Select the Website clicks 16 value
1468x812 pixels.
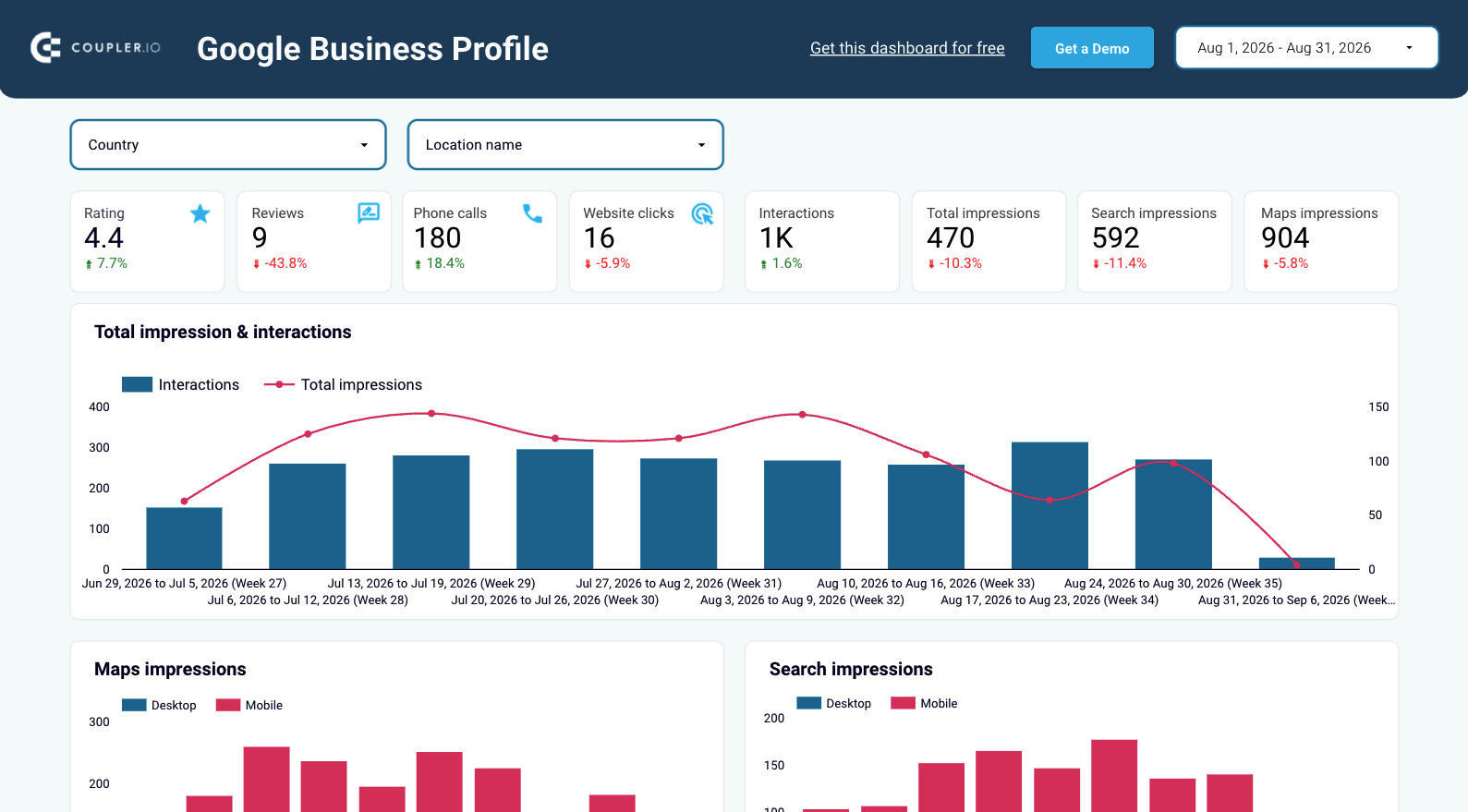tap(600, 238)
